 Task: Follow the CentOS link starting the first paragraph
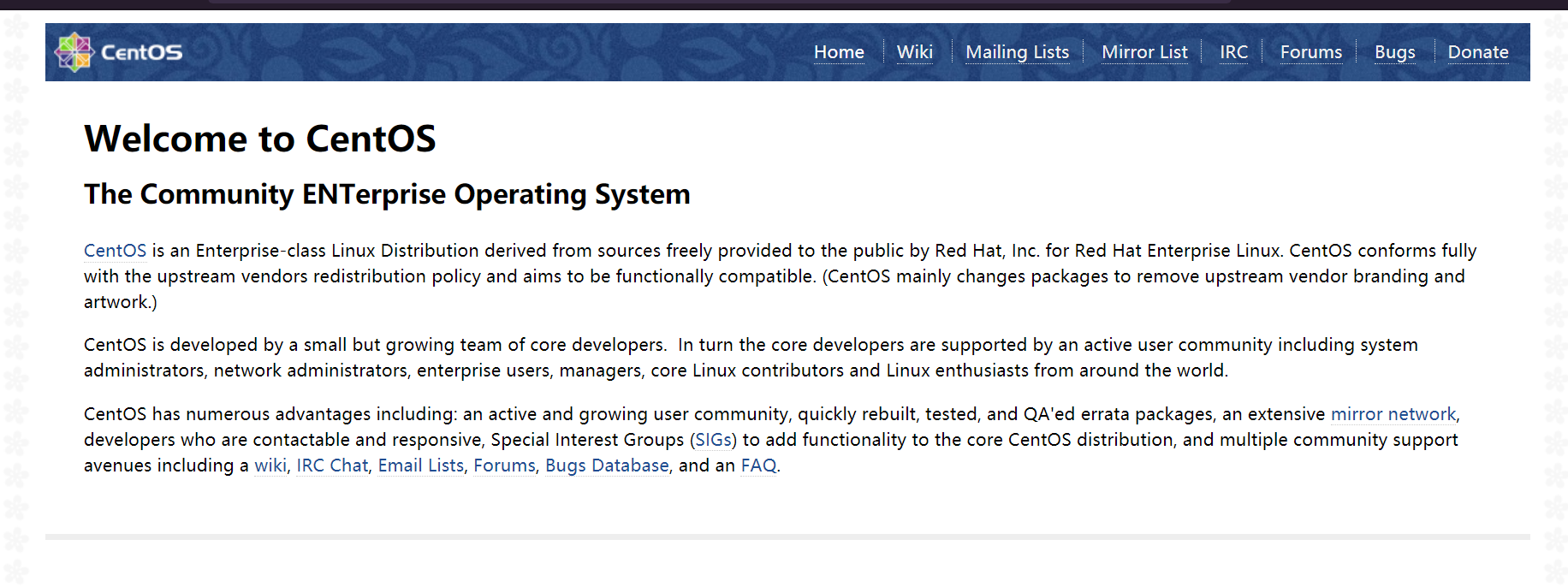click(115, 251)
